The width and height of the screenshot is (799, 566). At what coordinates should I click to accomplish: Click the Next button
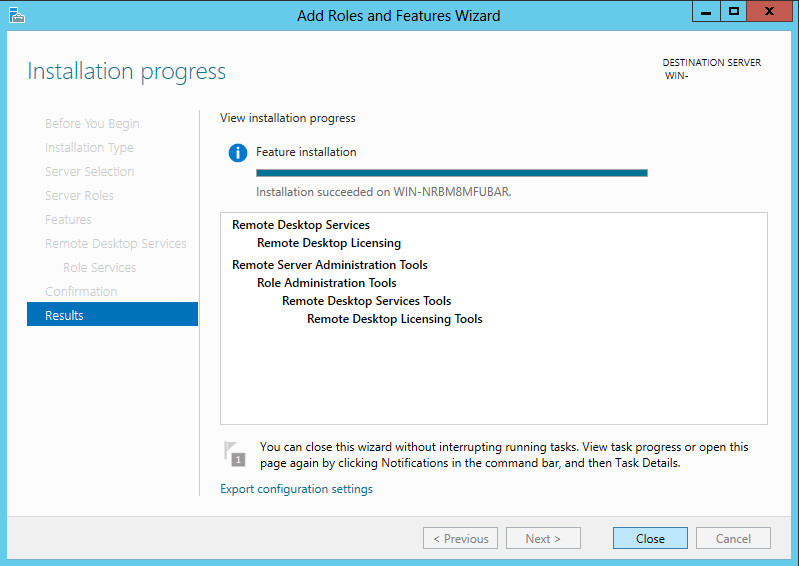pyautogui.click(x=543, y=538)
